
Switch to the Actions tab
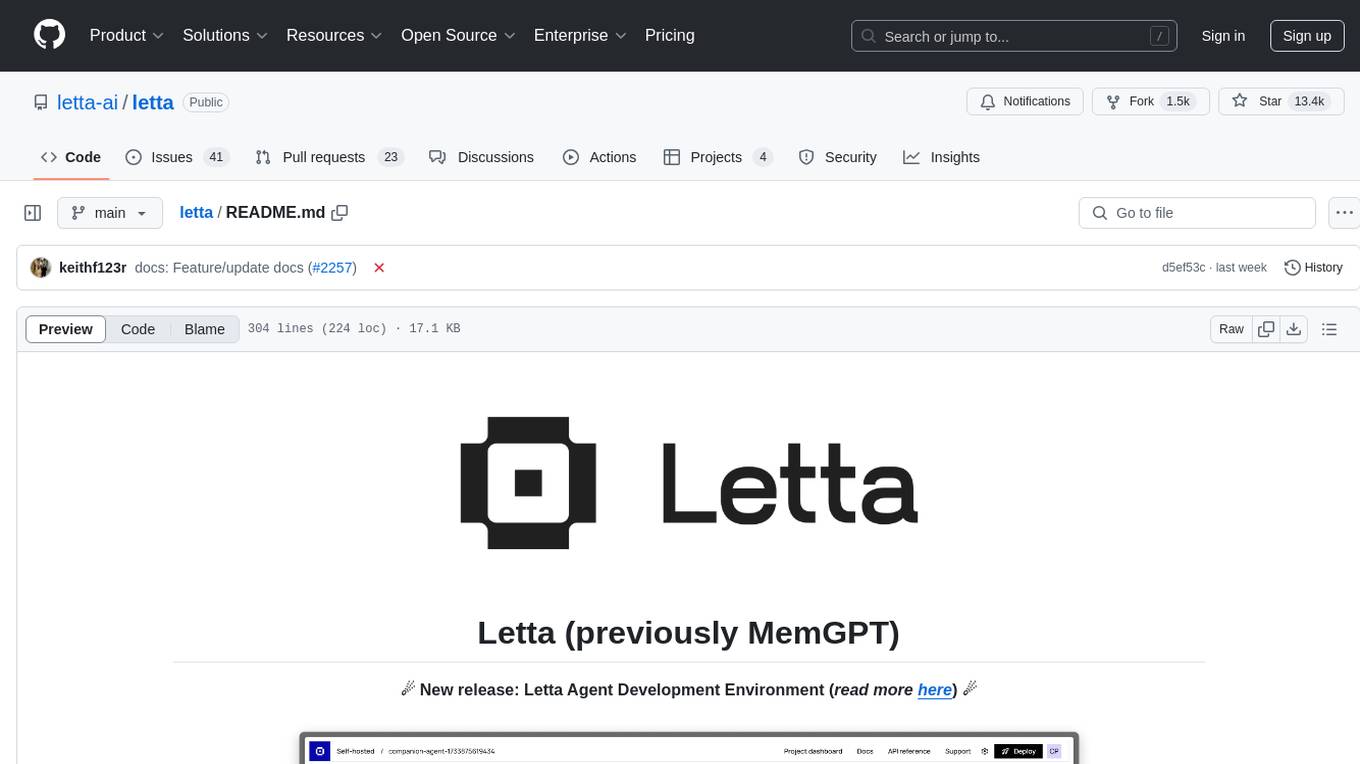(599, 157)
